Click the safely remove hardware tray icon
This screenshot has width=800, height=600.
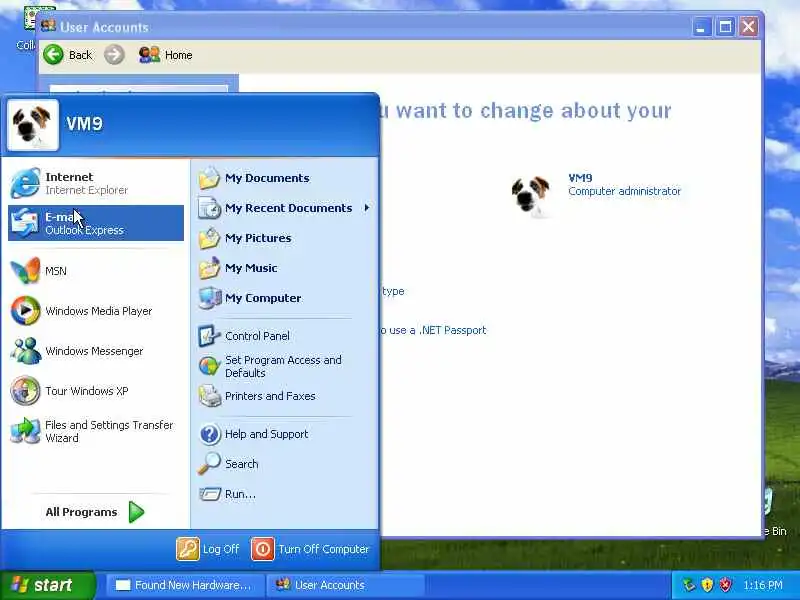[x=689, y=585]
